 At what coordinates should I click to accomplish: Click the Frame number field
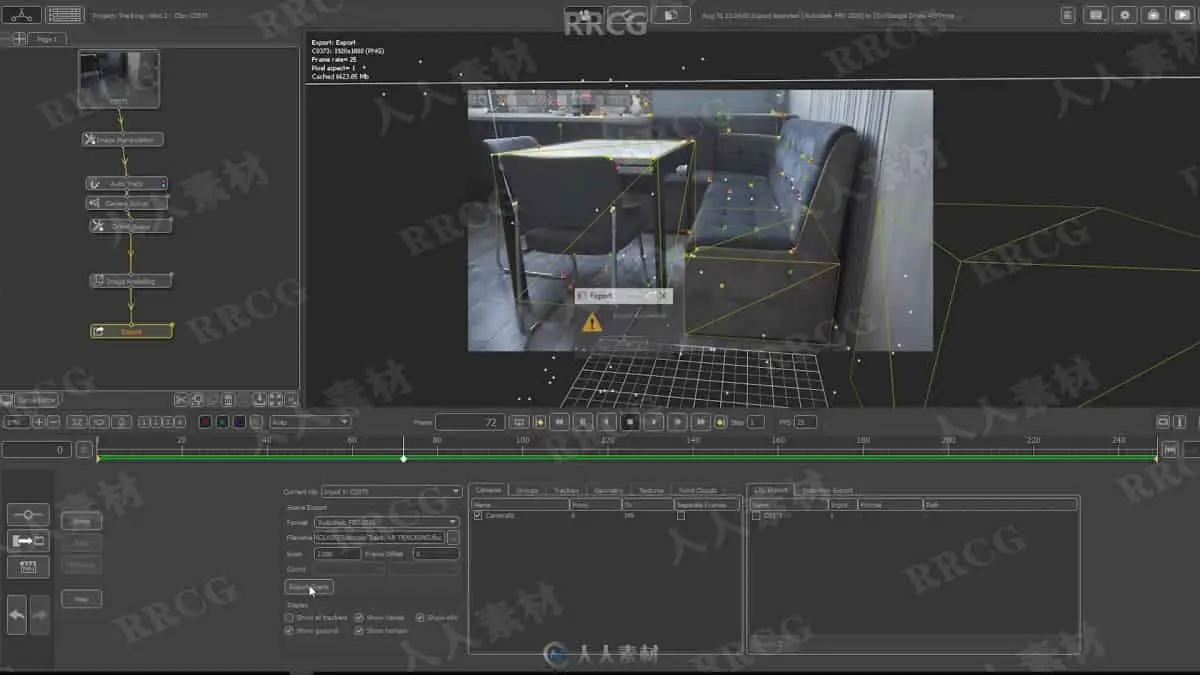[470, 422]
